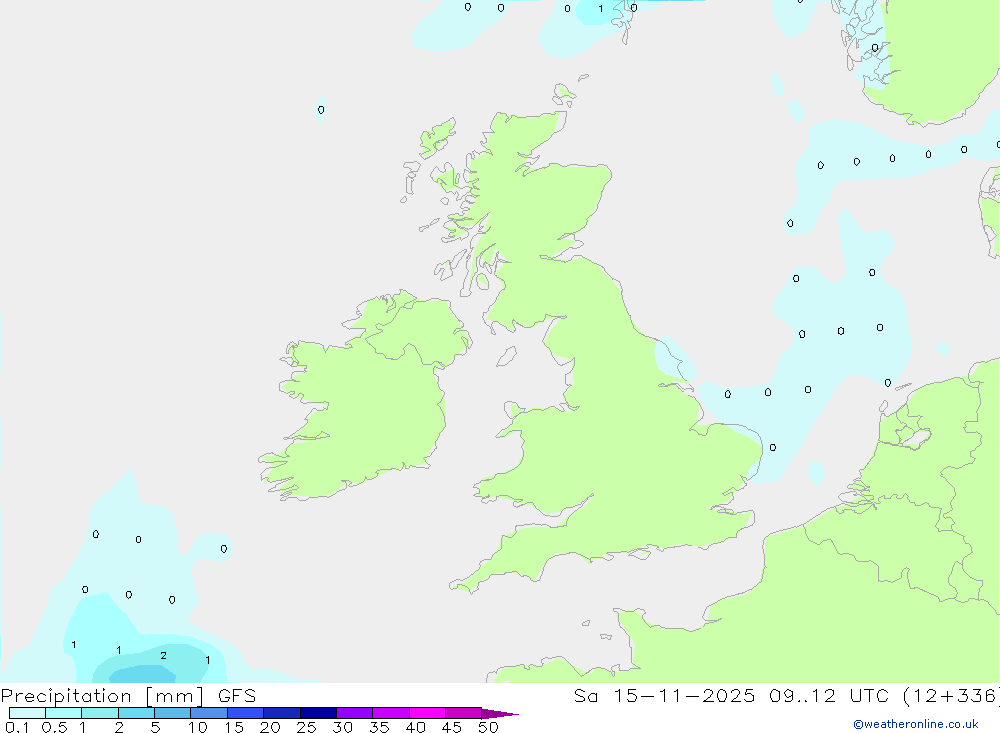The height and width of the screenshot is (733, 1000).
Task: Click the '0.1' legend scale label
Action: click(17, 727)
